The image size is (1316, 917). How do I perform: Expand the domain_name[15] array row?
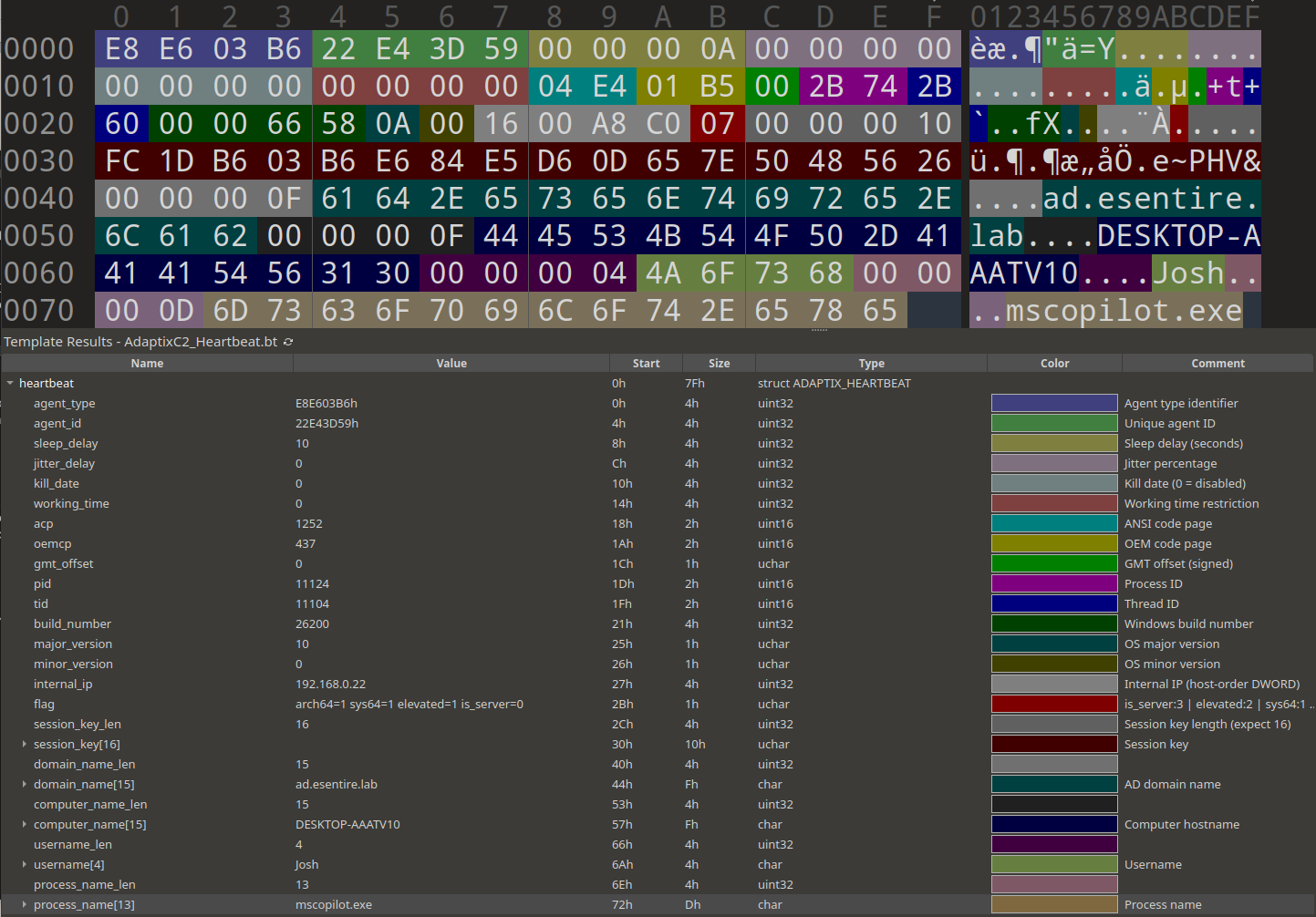coord(25,785)
